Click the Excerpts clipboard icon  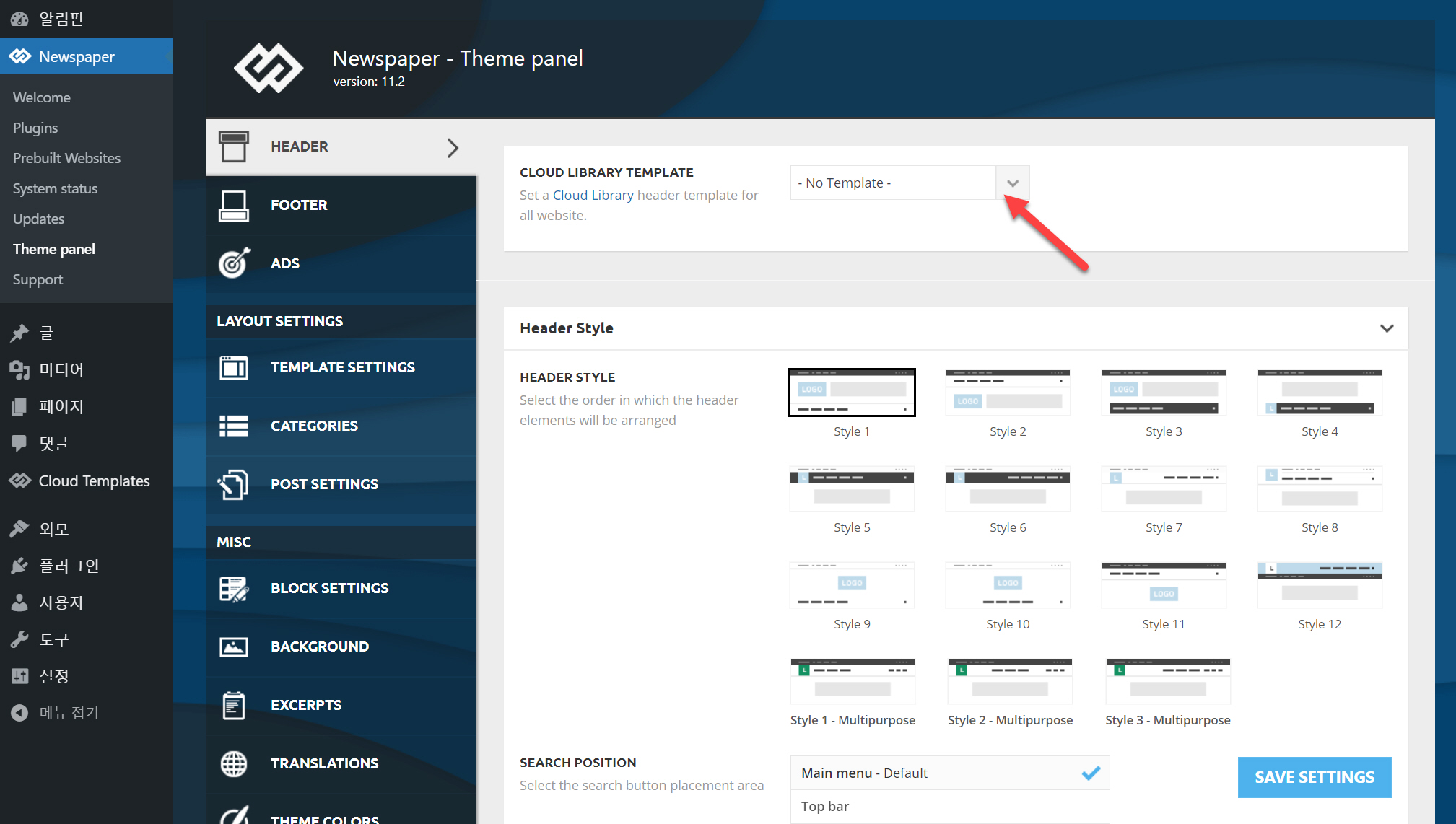click(233, 705)
